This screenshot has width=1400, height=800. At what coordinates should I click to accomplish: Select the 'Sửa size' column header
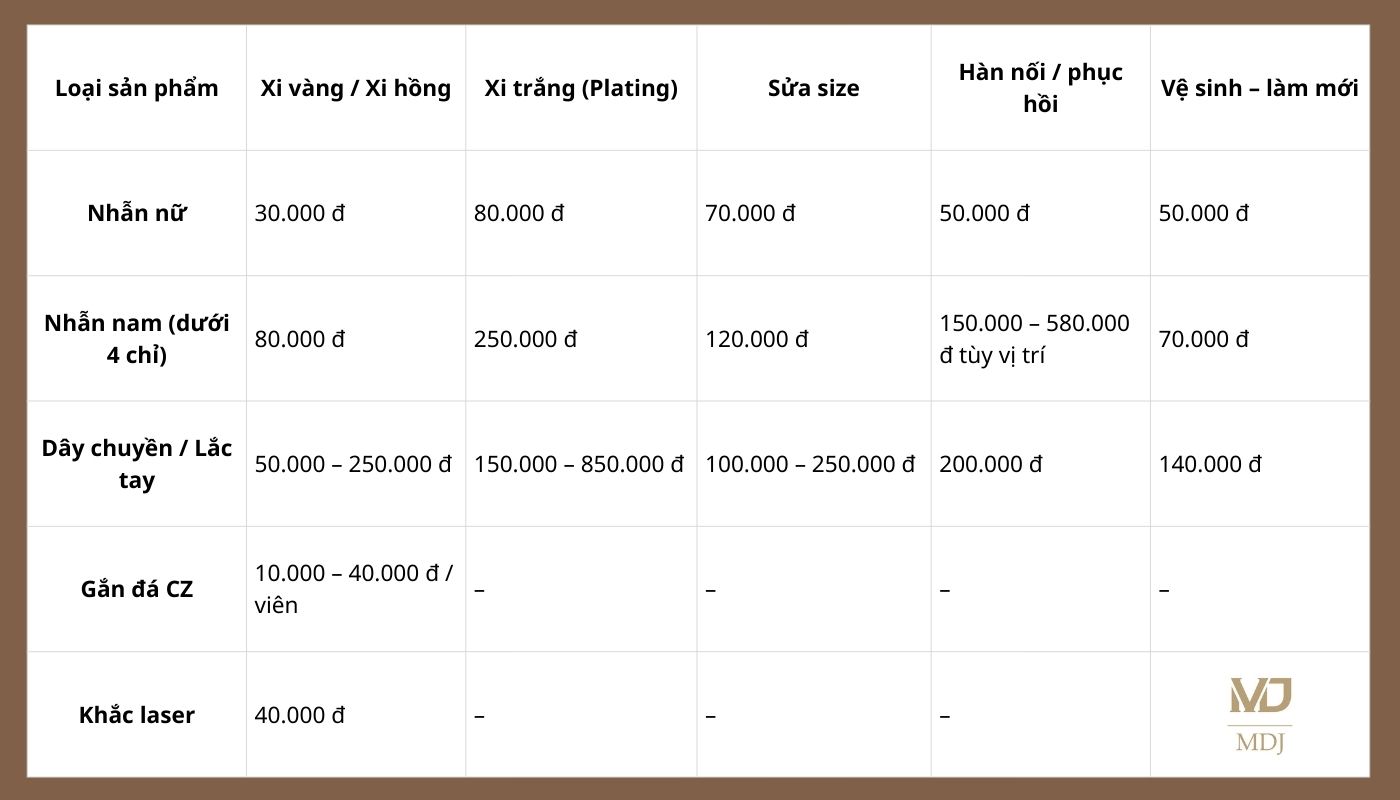[x=813, y=88]
